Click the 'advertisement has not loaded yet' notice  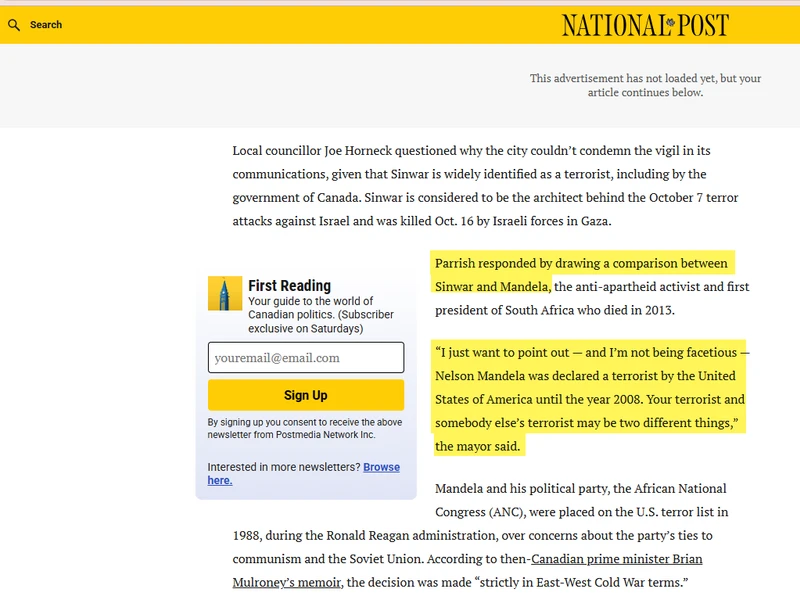pyautogui.click(x=645, y=85)
